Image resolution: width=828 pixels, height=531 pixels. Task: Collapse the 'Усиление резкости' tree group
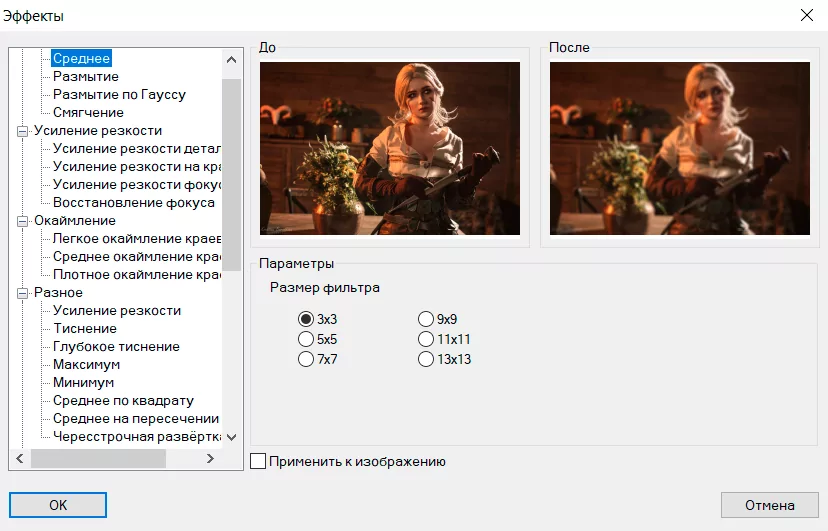pyautogui.click(x=22, y=131)
